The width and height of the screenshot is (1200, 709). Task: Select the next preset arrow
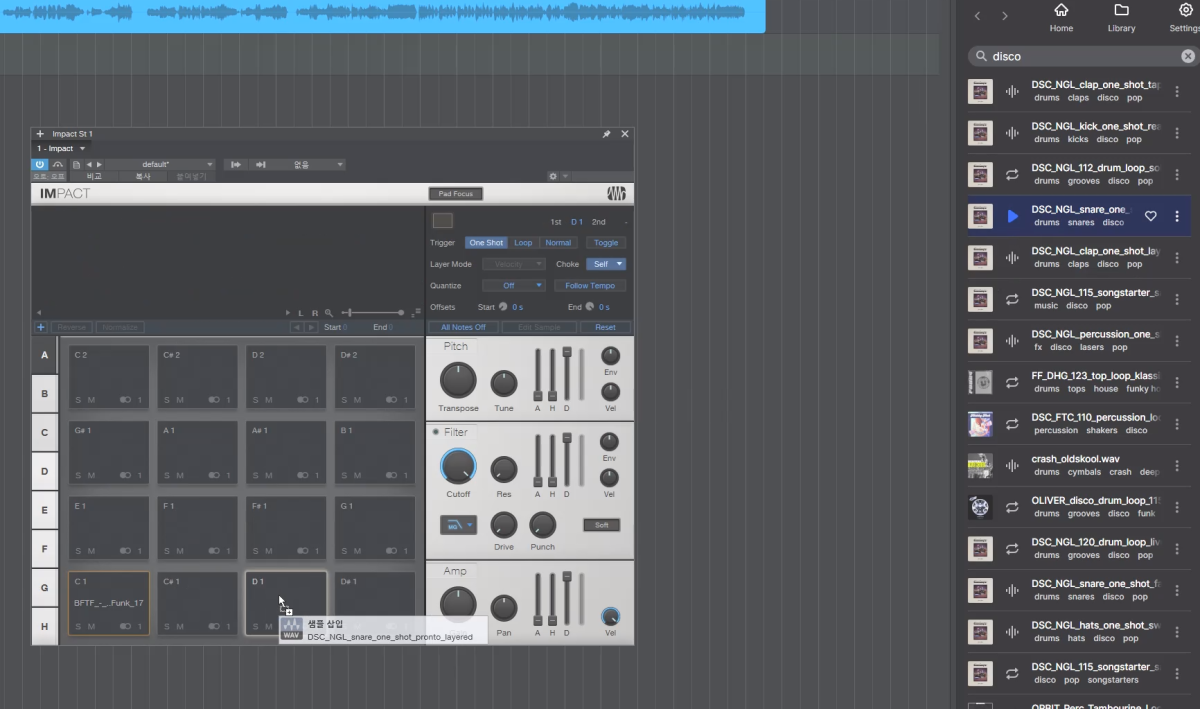[x=98, y=164]
